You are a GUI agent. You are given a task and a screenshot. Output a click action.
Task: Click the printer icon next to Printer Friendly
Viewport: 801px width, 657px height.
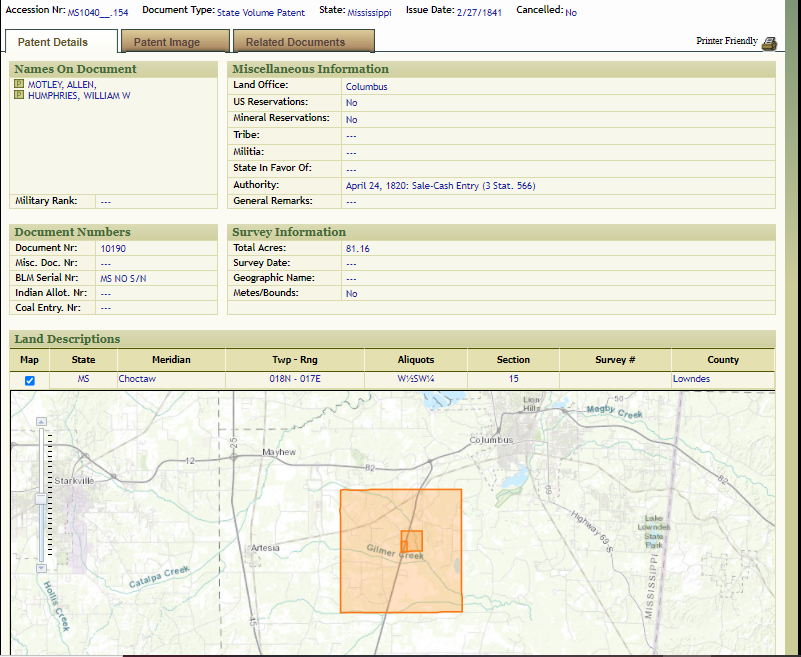click(768, 42)
